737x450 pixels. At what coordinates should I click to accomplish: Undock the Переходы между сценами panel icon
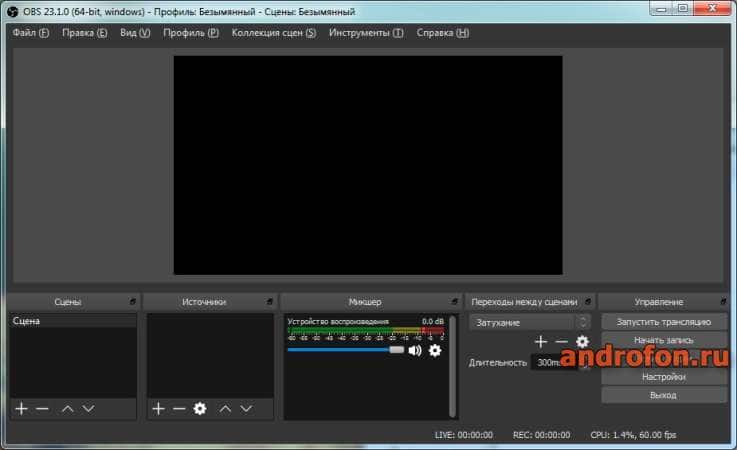pos(588,301)
